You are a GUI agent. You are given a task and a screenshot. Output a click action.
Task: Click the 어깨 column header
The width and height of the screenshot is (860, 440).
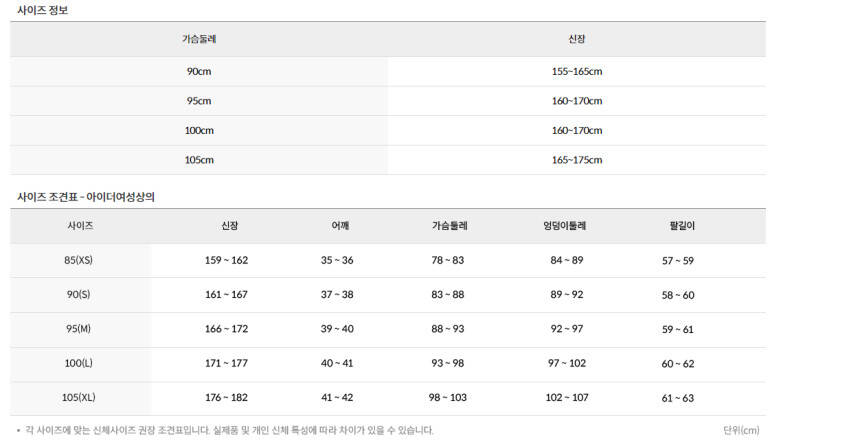[340, 225]
